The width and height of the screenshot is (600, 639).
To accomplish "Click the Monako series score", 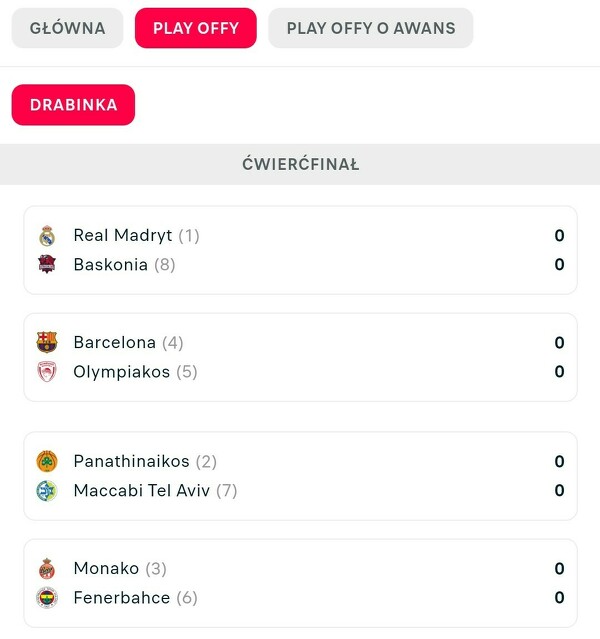I will tap(559, 569).
